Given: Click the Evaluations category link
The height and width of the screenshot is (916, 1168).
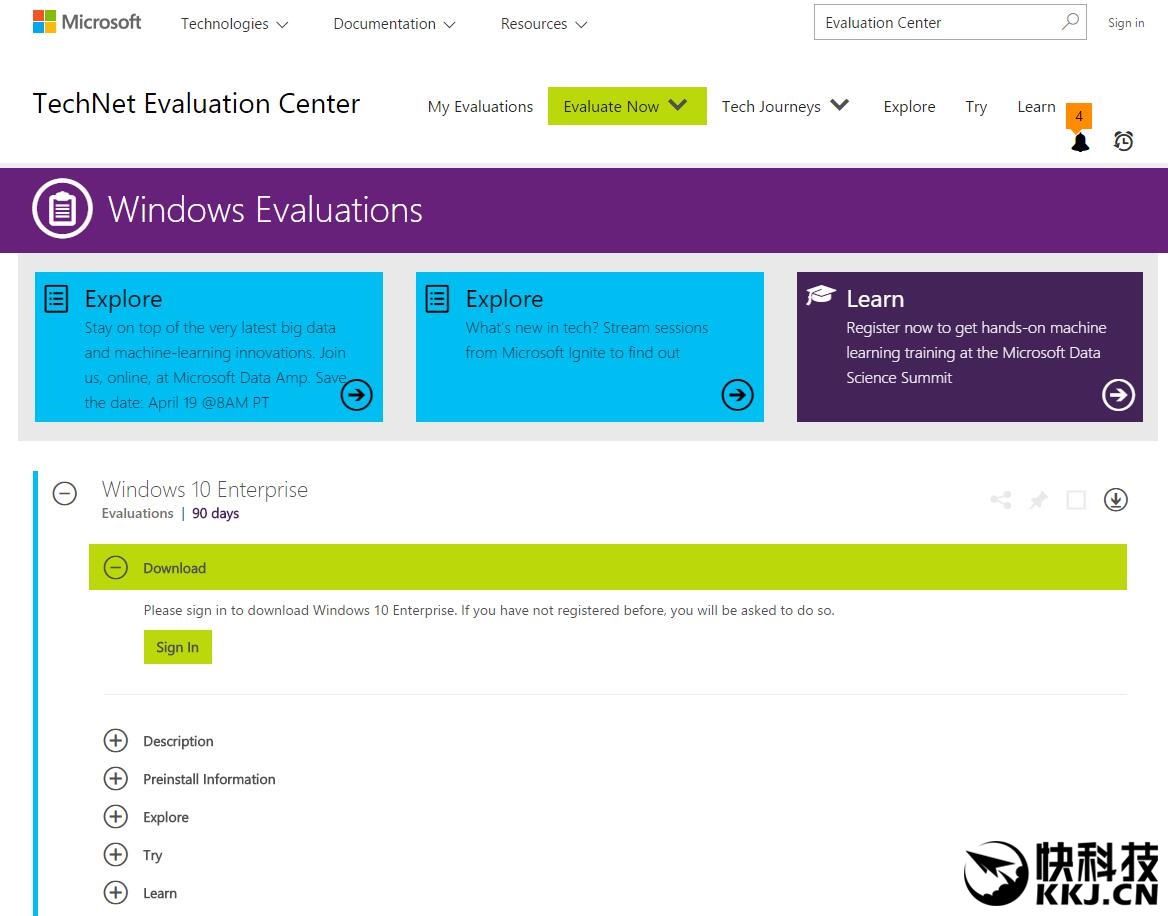Looking at the screenshot, I should tap(138, 513).
